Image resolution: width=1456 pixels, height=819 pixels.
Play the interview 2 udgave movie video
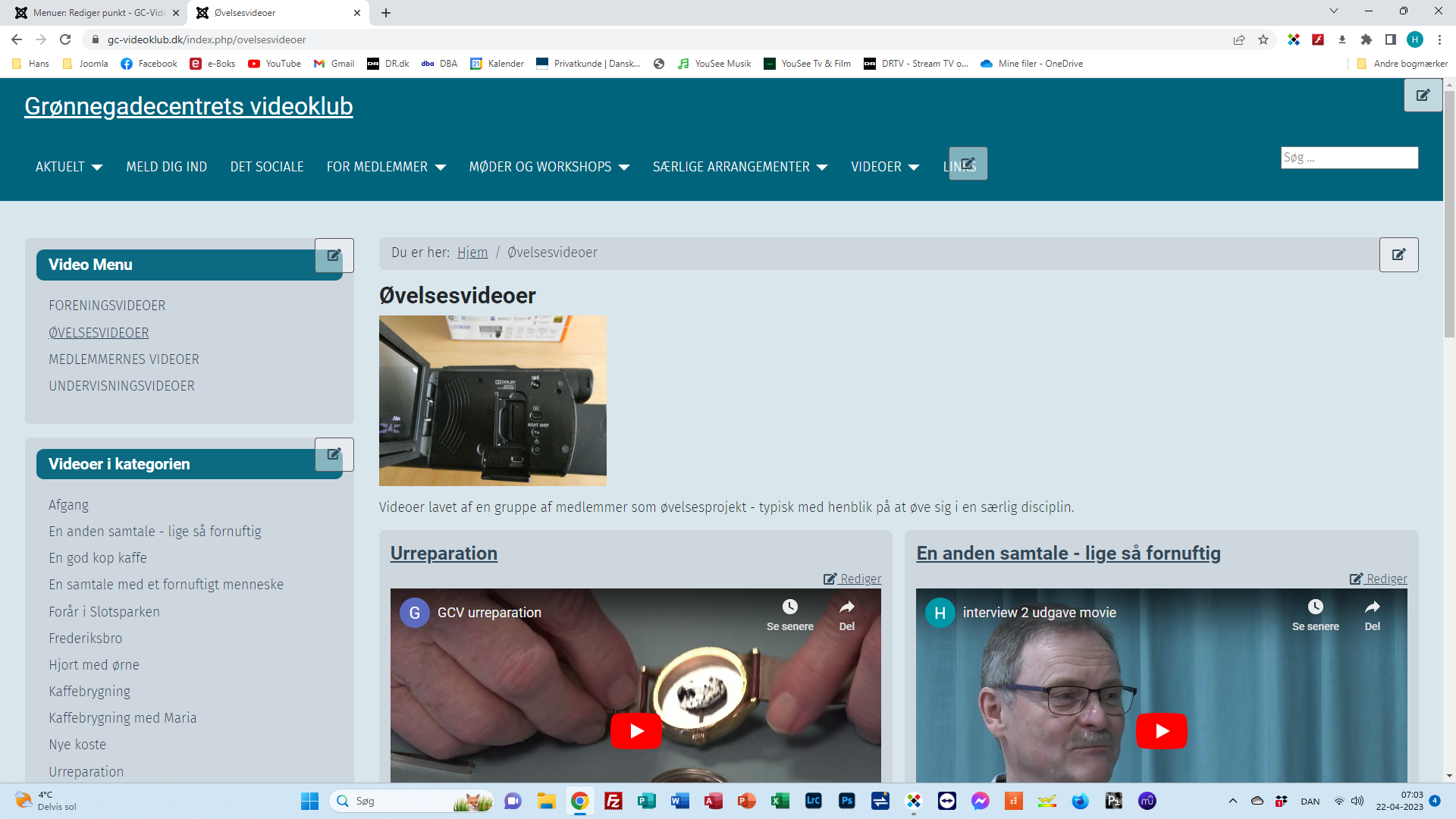pyautogui.click(x=1162, y=730)
